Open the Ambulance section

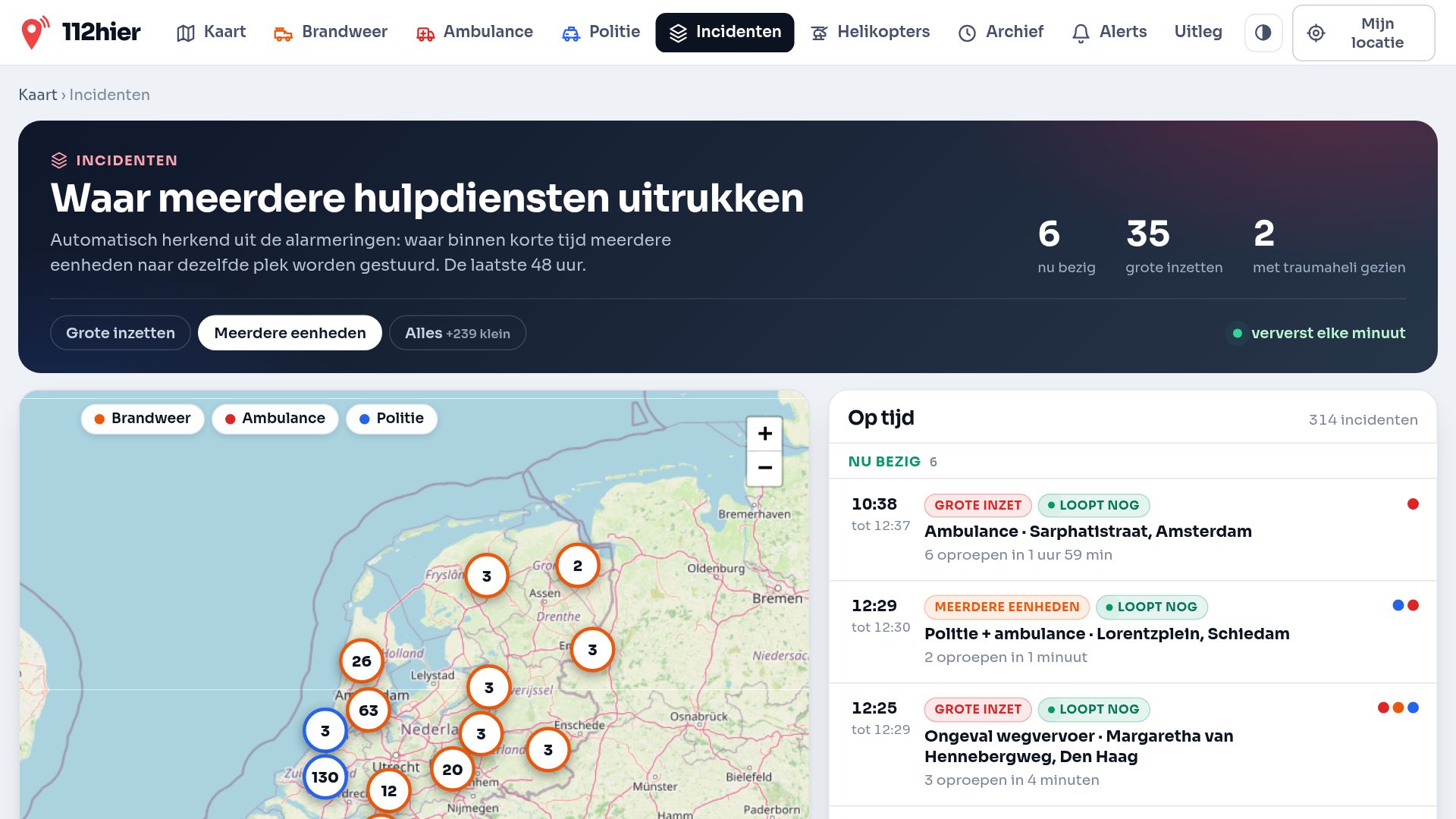[475, 32]
